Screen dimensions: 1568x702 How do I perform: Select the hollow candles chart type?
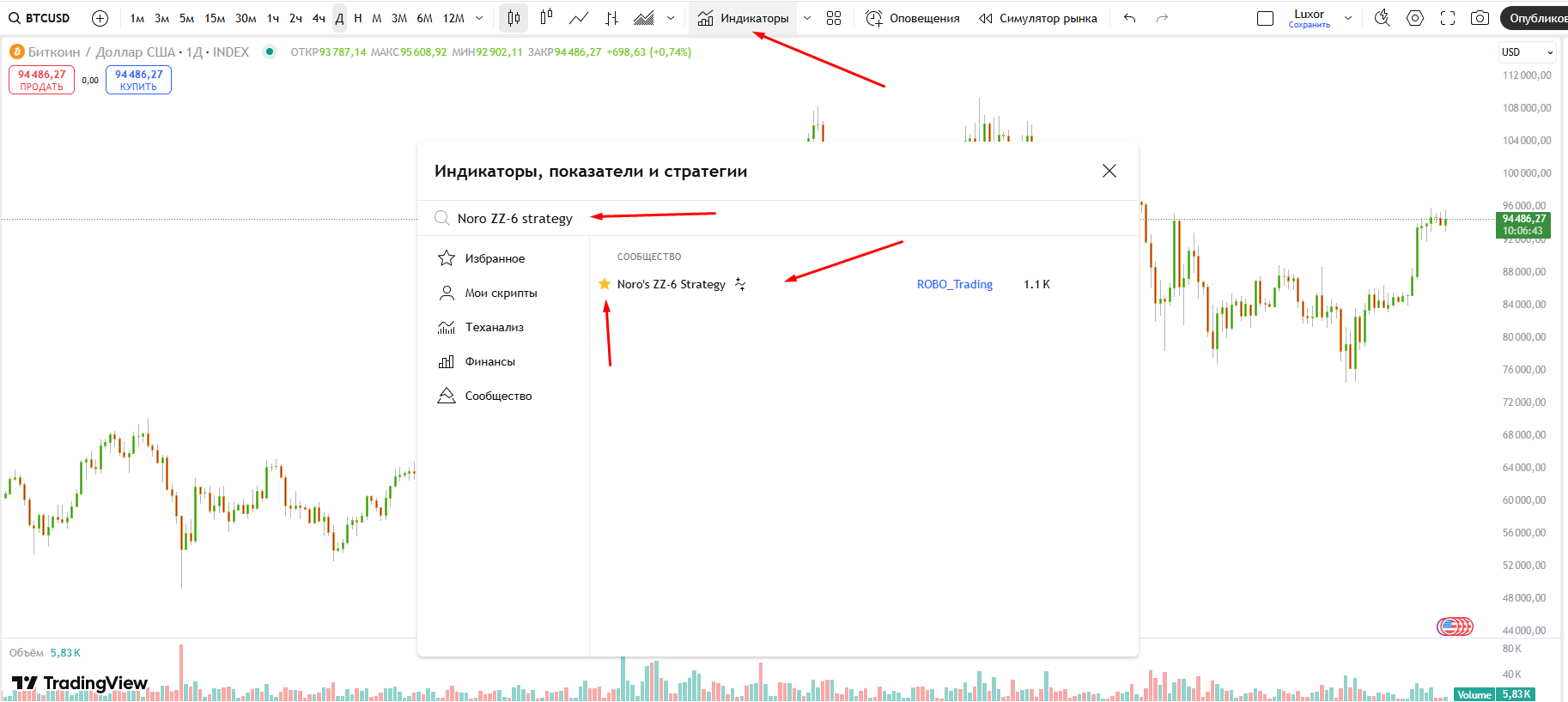point(546,18)
